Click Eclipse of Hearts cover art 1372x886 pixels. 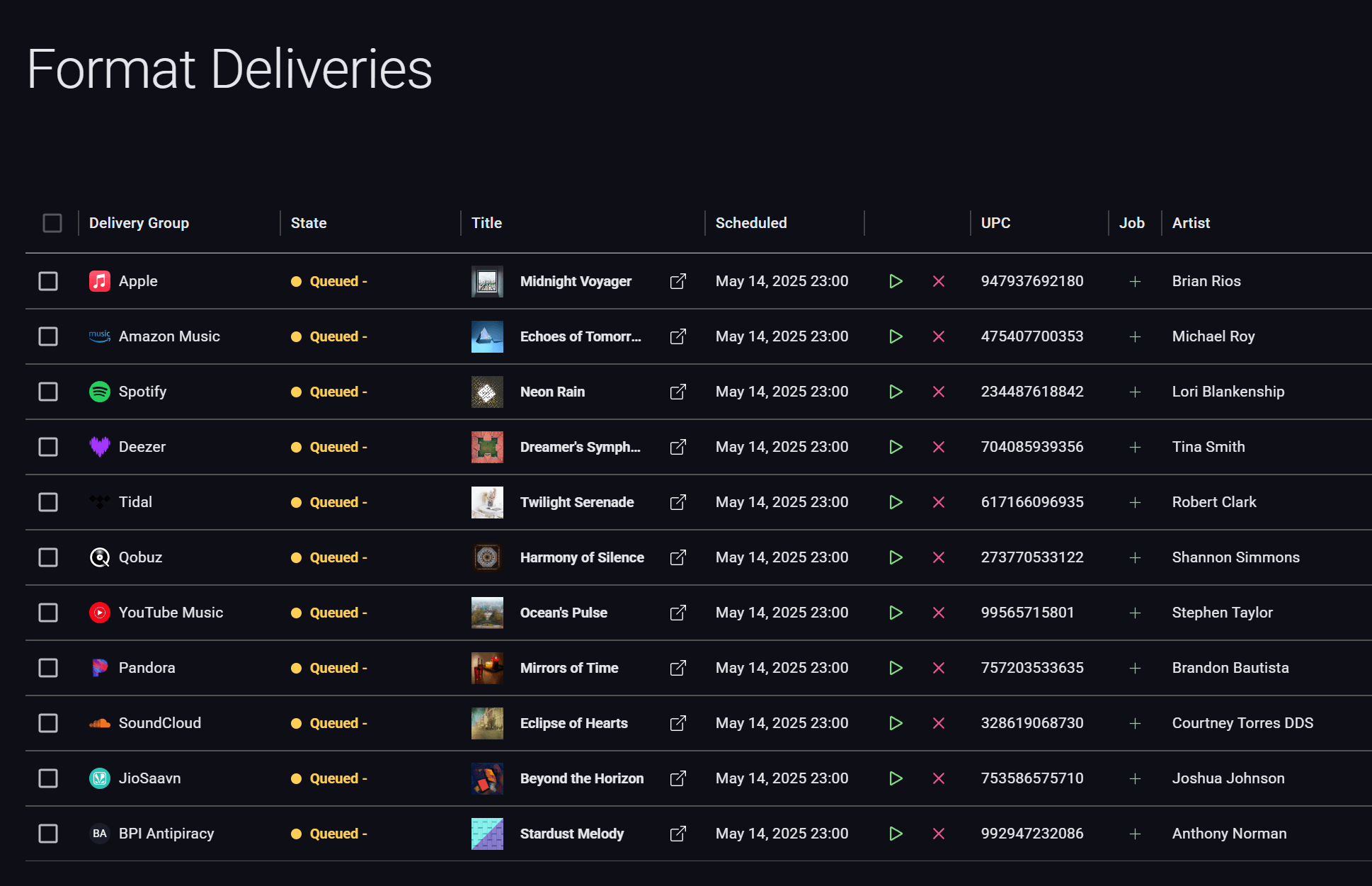coord(487,723)
